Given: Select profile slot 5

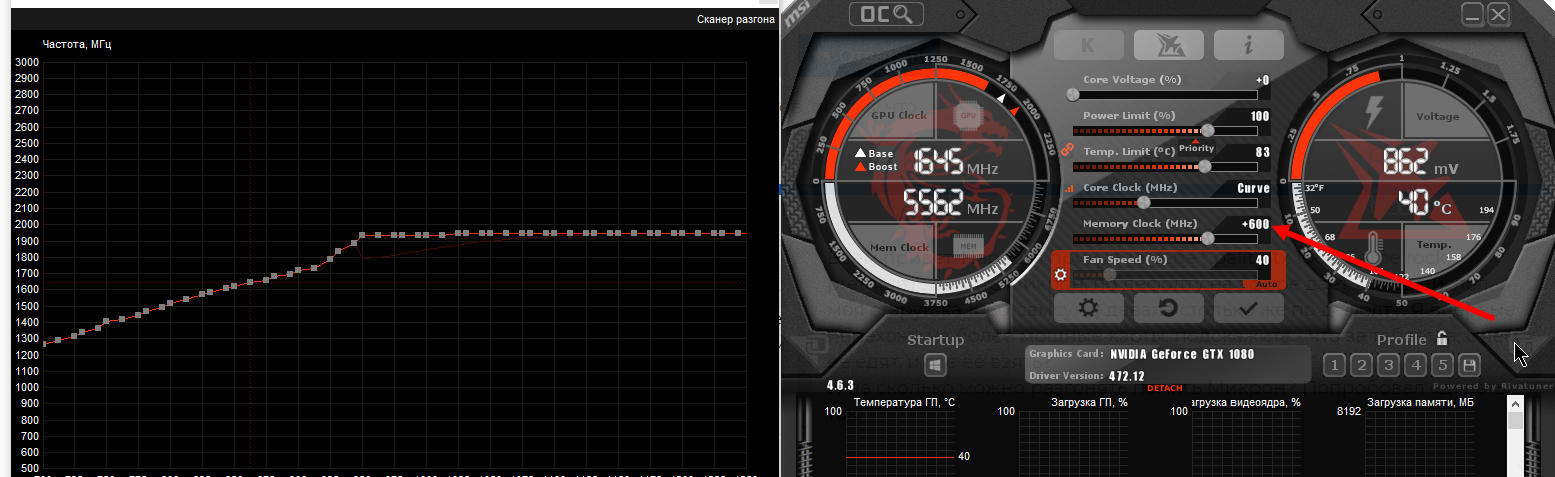Looking at the screenshot, I should pos(1442,365).
